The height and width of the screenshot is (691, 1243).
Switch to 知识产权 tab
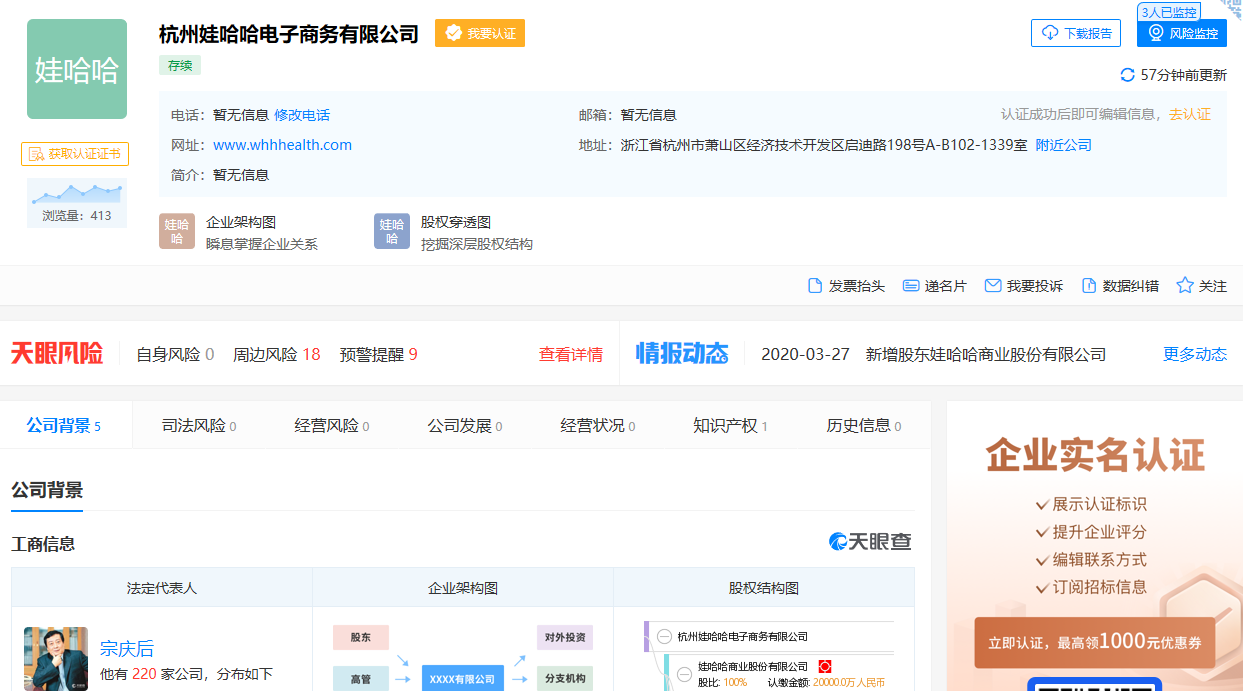[731, 426]
